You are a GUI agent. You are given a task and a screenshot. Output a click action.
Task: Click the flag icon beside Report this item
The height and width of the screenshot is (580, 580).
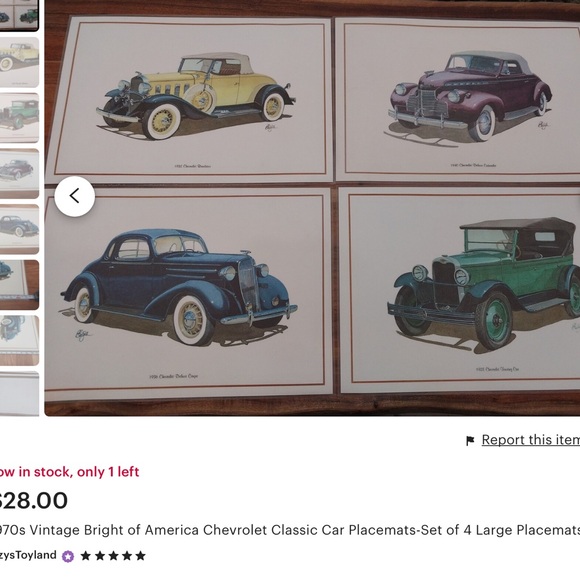coord(470,441)
